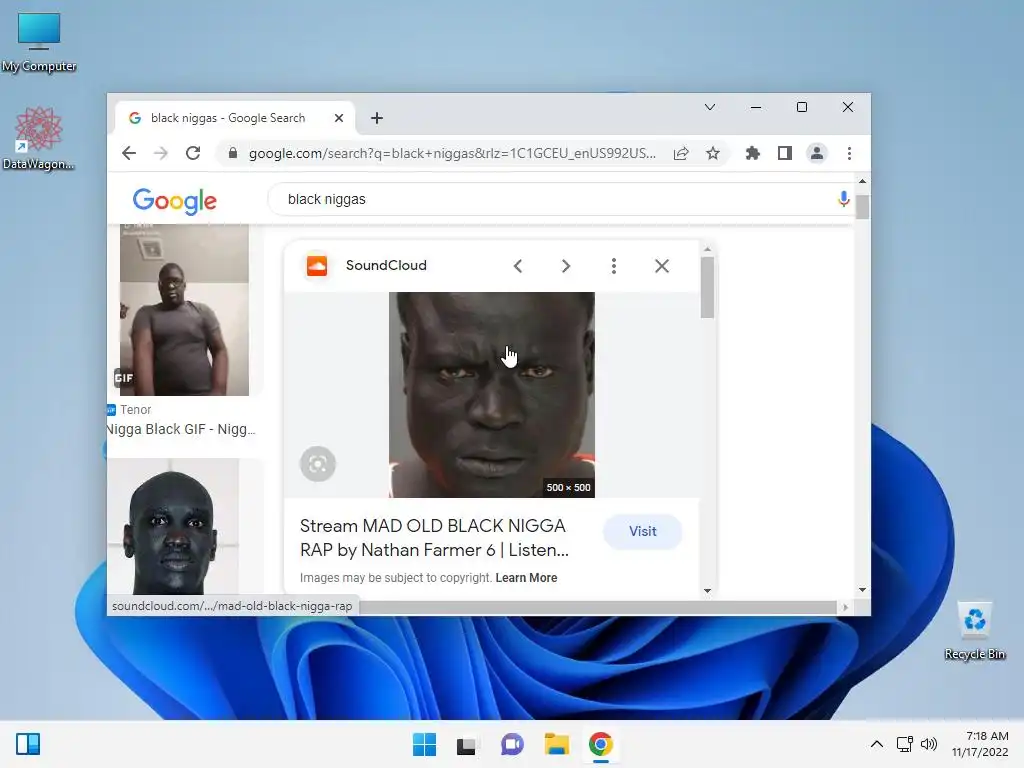Expand the system tray hidden icons chevron
Image resolution: width=1024 pixels, height=768 pixels.
(877, 744)
